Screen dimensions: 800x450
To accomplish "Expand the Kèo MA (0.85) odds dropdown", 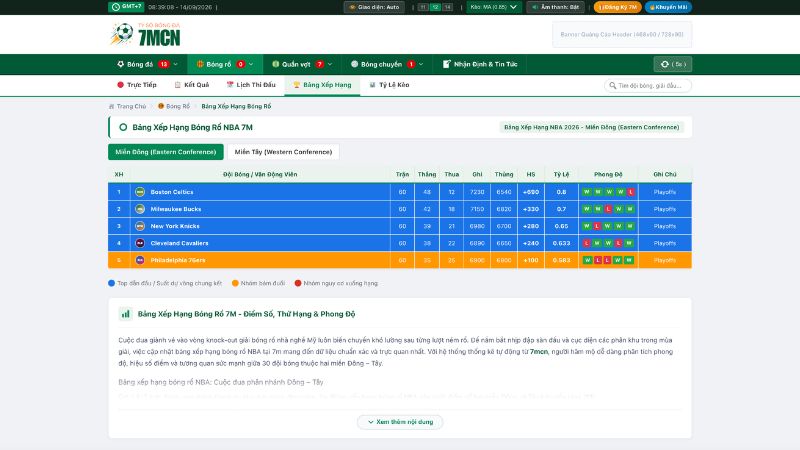I will click(493, 7).
